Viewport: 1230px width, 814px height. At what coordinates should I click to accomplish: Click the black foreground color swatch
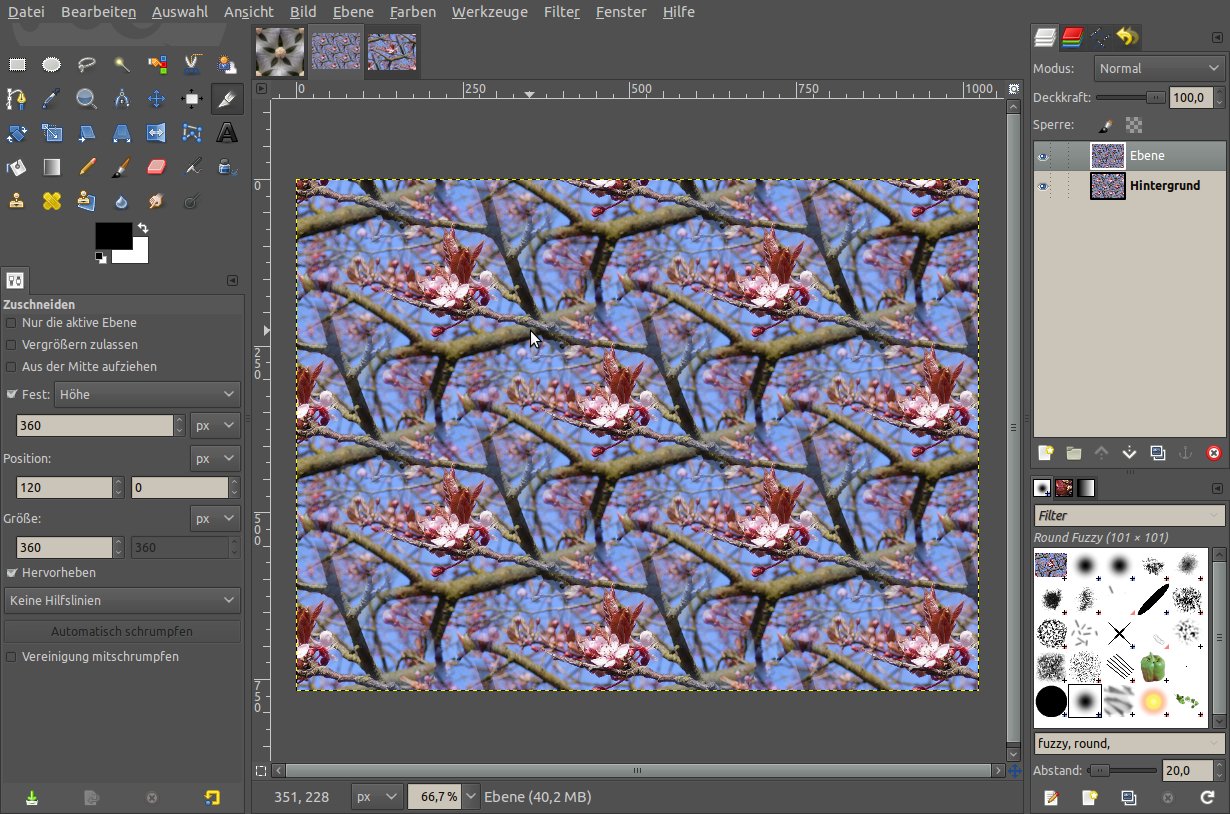tap(112, 236)
